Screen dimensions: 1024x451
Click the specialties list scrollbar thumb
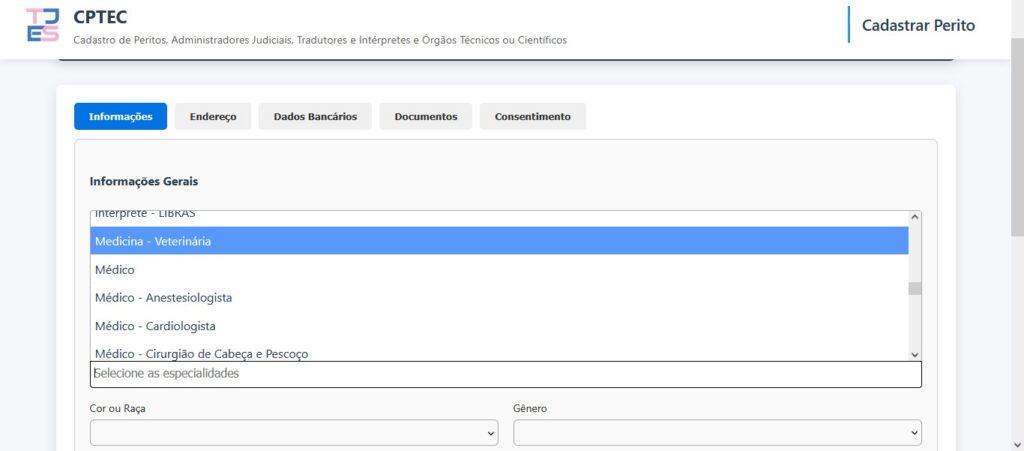click(914, 289)
